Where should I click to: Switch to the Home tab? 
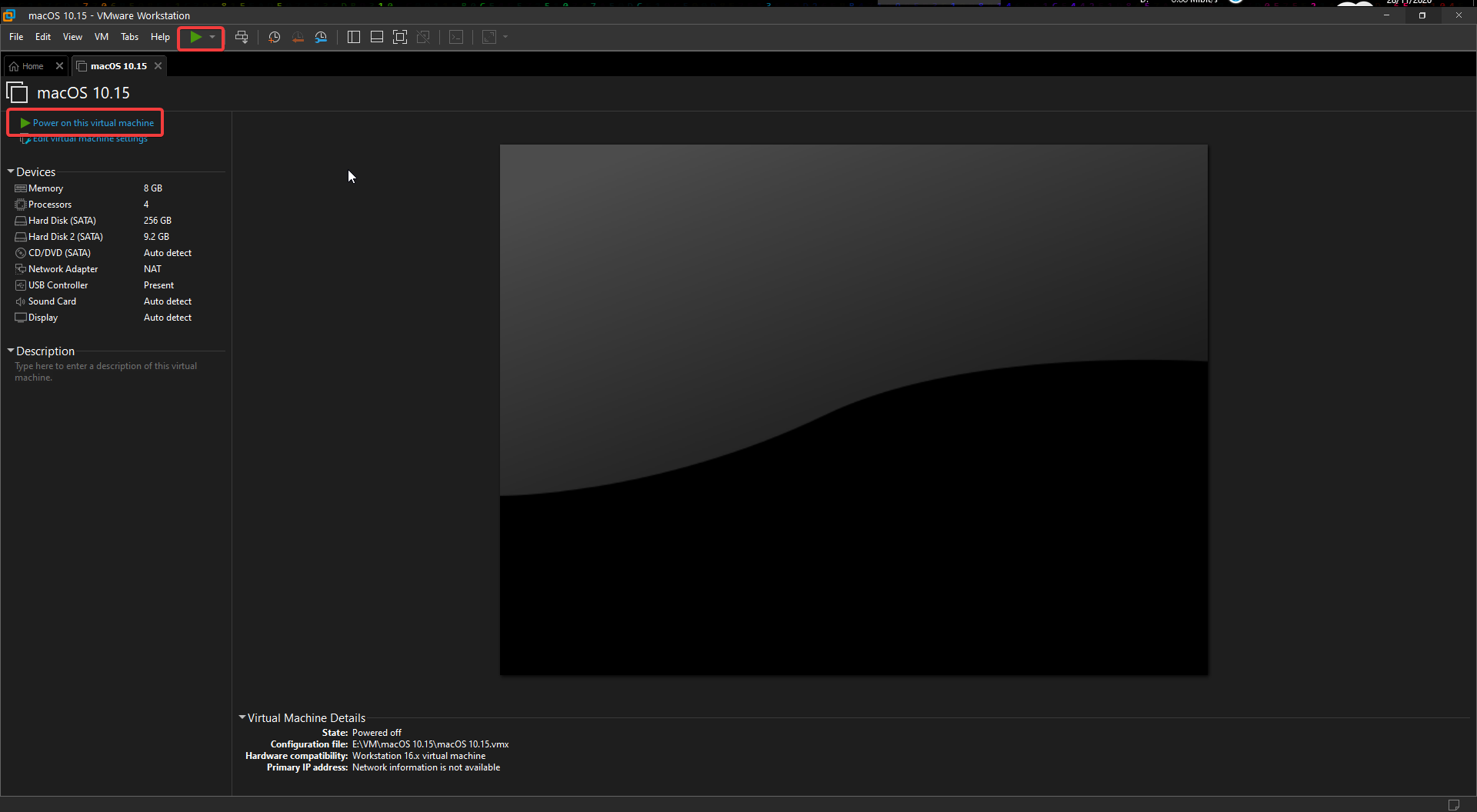31,66
